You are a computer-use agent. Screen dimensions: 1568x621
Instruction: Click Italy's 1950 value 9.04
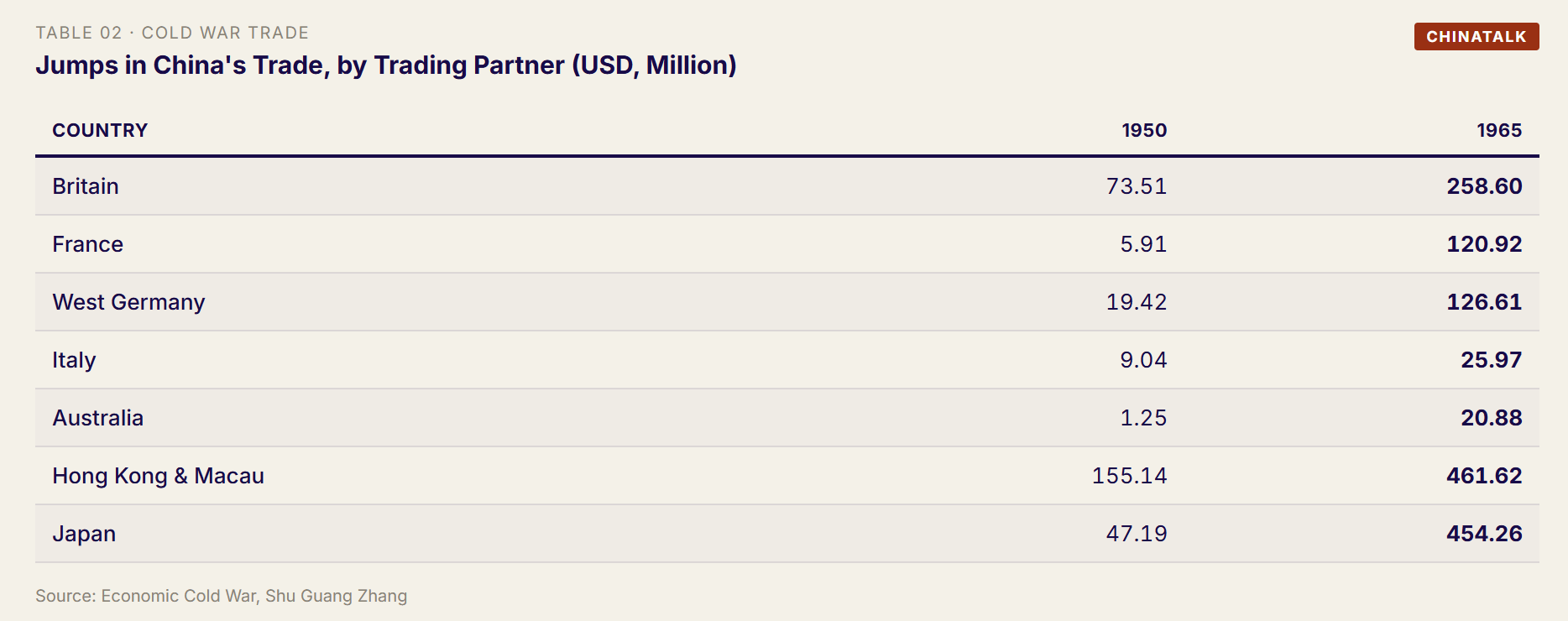pos(1143,360)
